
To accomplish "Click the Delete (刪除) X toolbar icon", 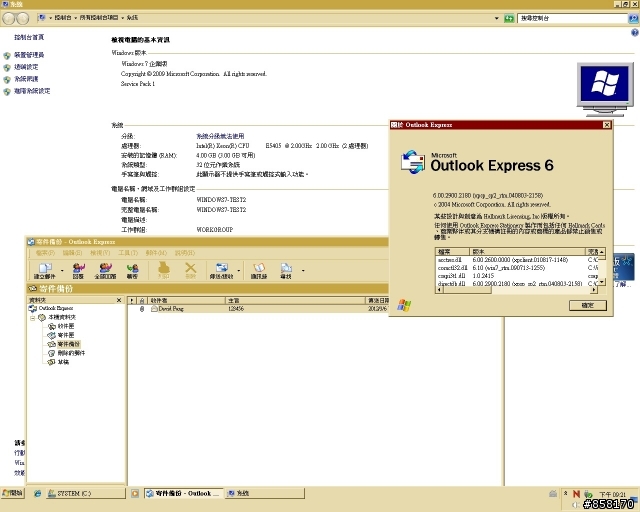I will click(x=191, y=270).
